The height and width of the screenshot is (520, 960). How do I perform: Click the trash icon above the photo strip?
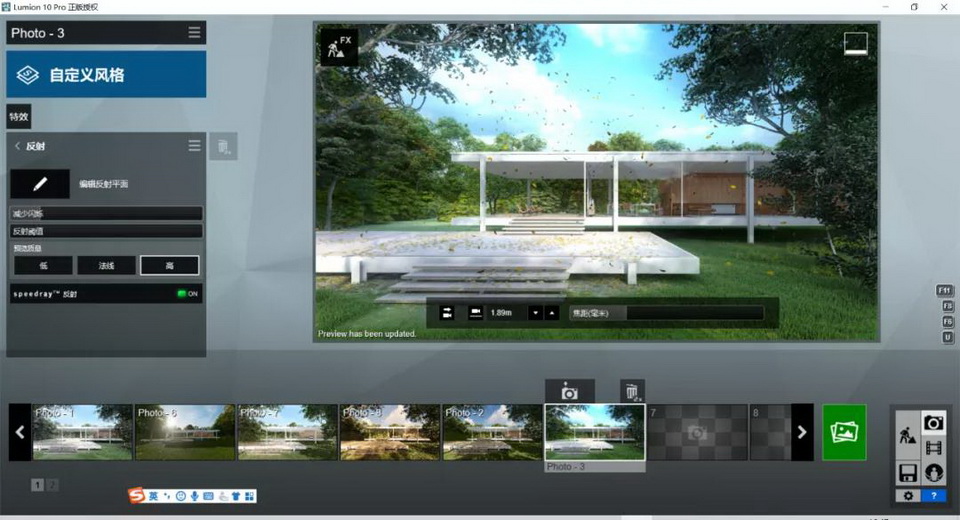(x=632, y=392)
